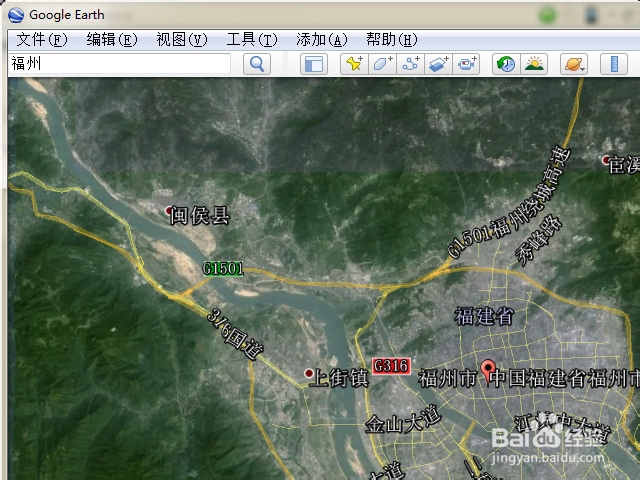
Task: Add a placemark with pushpin icon
Action: tap(354, 64)
